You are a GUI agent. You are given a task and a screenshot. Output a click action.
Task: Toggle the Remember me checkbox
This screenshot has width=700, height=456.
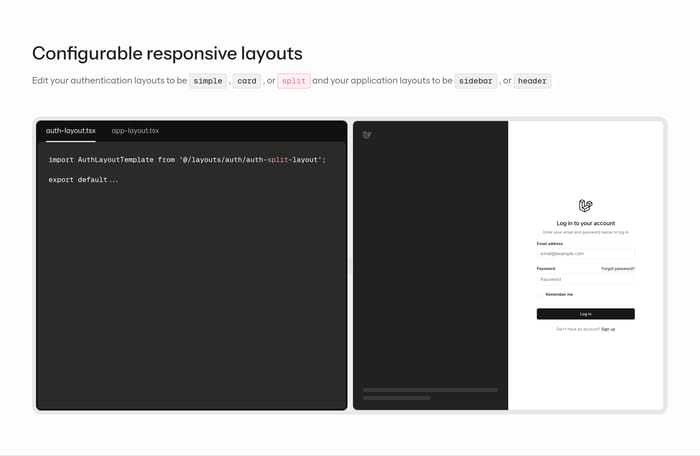click(x=540, y=294)
